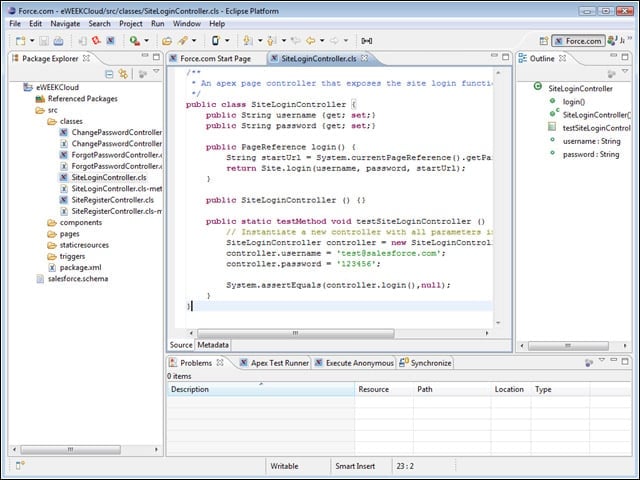Open the Package Explorer view menu

[x=156, y=72]
